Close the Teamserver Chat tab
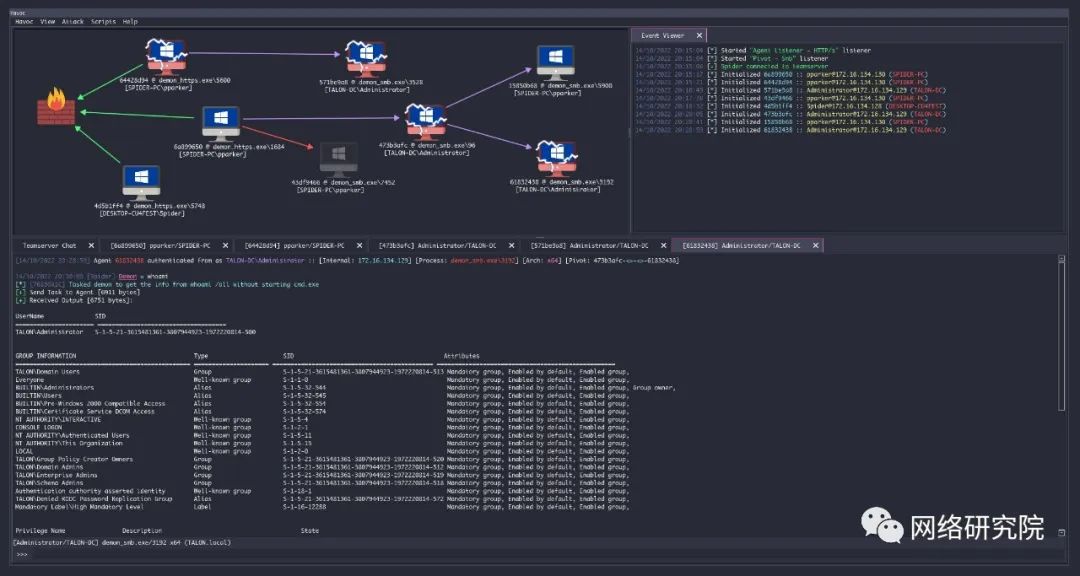 pyautogui.click(x=91, y=245)
